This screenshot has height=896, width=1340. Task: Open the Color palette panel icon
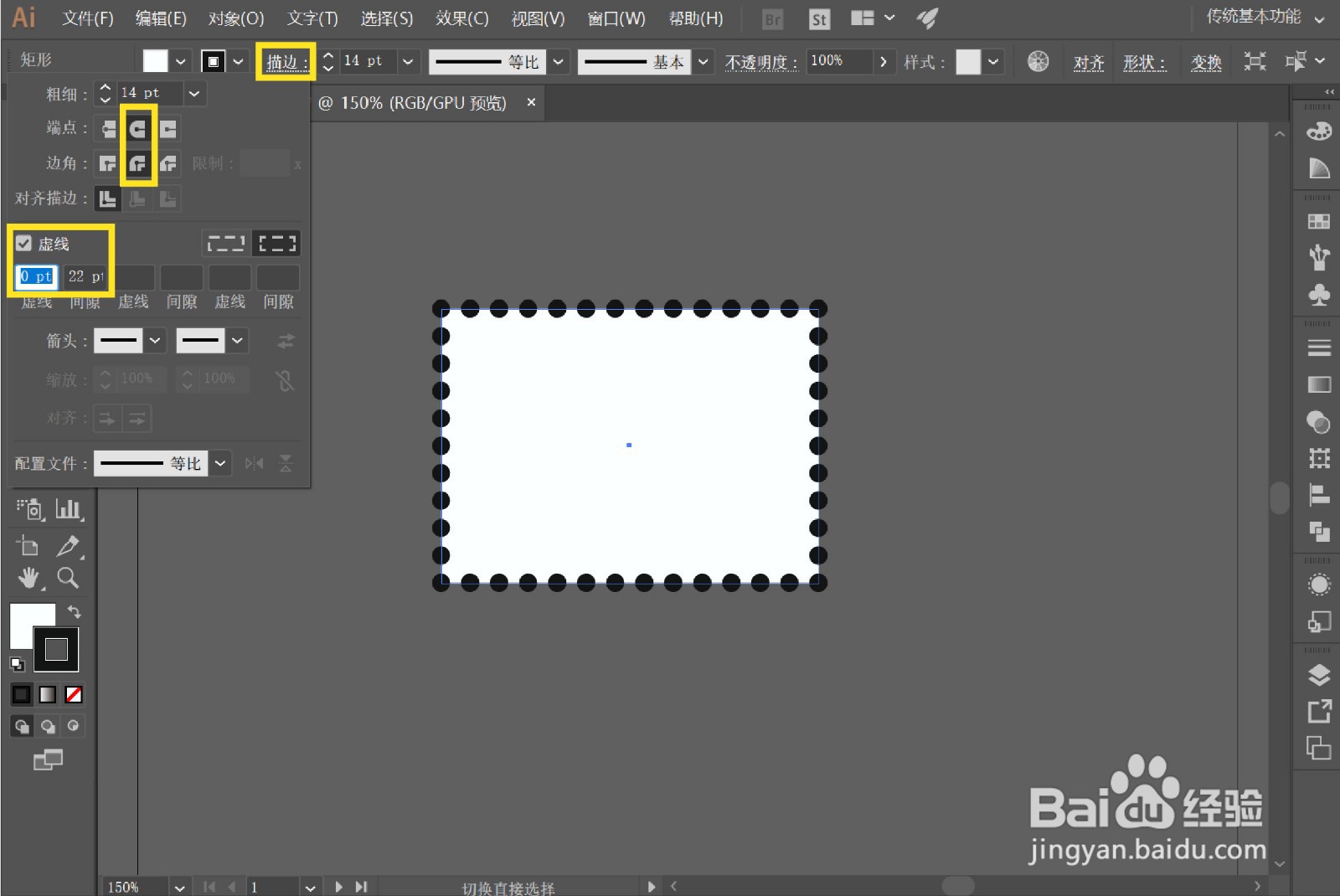[x=1319, y=131]
